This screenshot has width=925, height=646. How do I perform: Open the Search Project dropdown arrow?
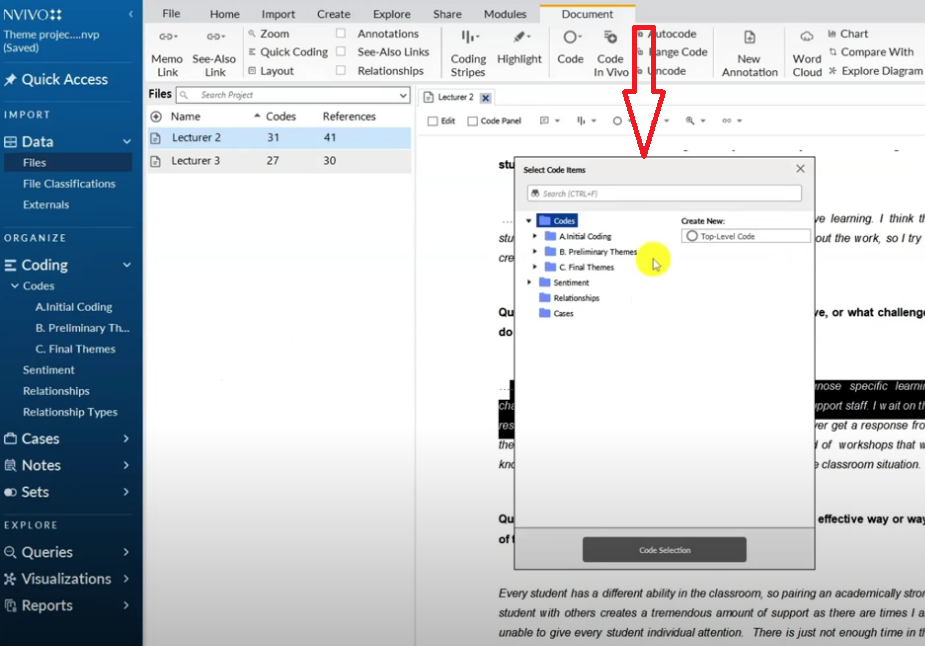[x=403, y=95]
